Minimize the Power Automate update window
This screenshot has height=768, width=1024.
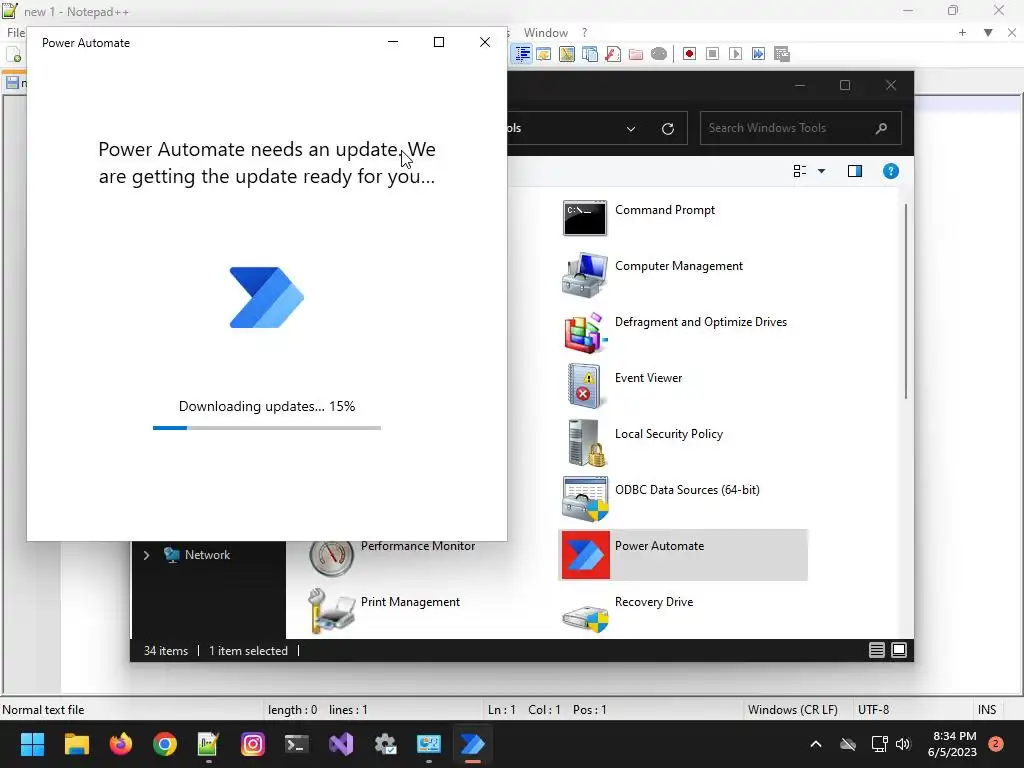tap(393, 42)
